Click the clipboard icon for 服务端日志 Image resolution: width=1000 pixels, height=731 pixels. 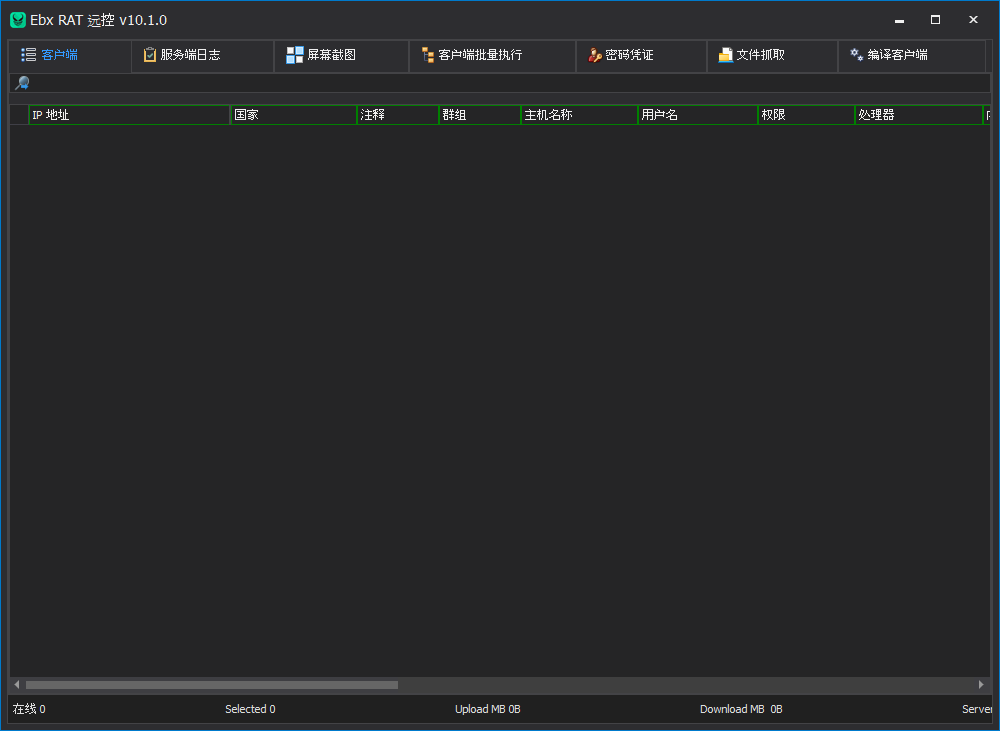pyautogui.click(x=150, y=55)
